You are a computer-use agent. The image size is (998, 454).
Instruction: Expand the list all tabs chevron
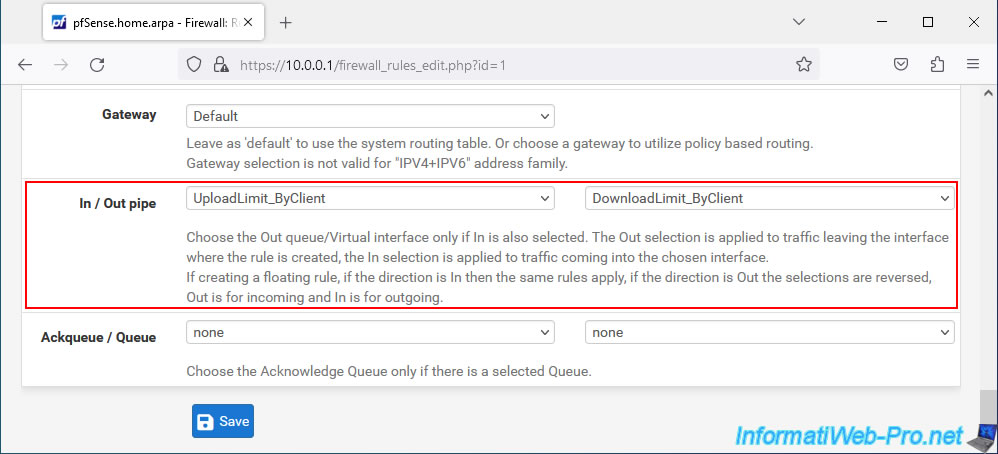tap(799, 22)
